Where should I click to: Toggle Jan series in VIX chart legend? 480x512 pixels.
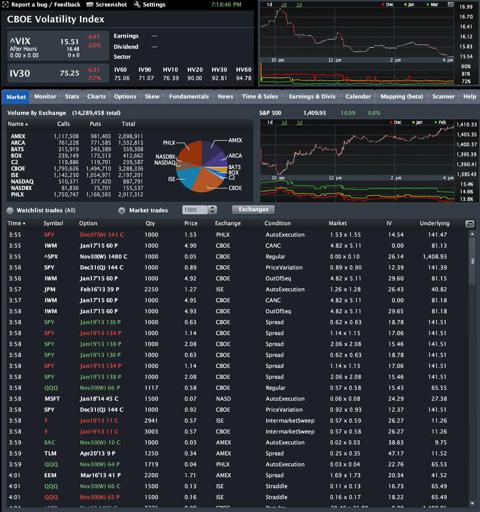tap(409, 5)
